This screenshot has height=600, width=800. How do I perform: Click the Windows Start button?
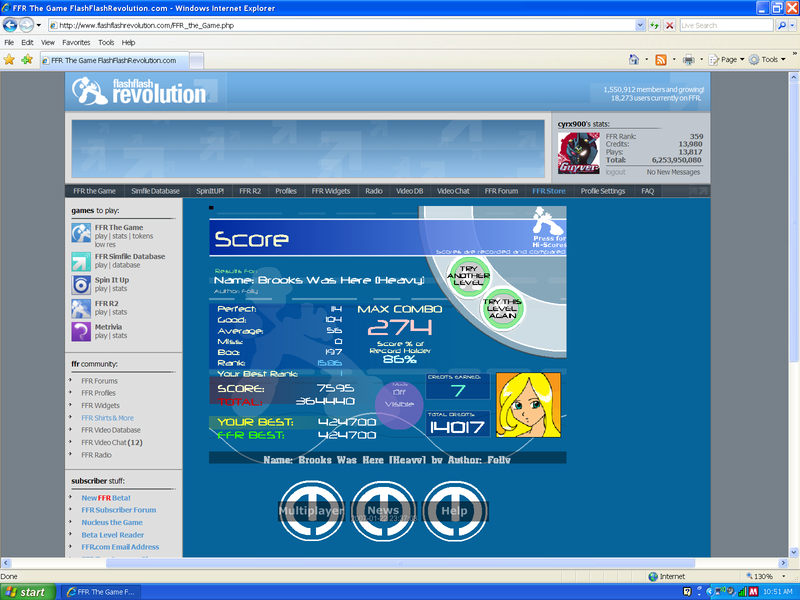coord(25,592)
